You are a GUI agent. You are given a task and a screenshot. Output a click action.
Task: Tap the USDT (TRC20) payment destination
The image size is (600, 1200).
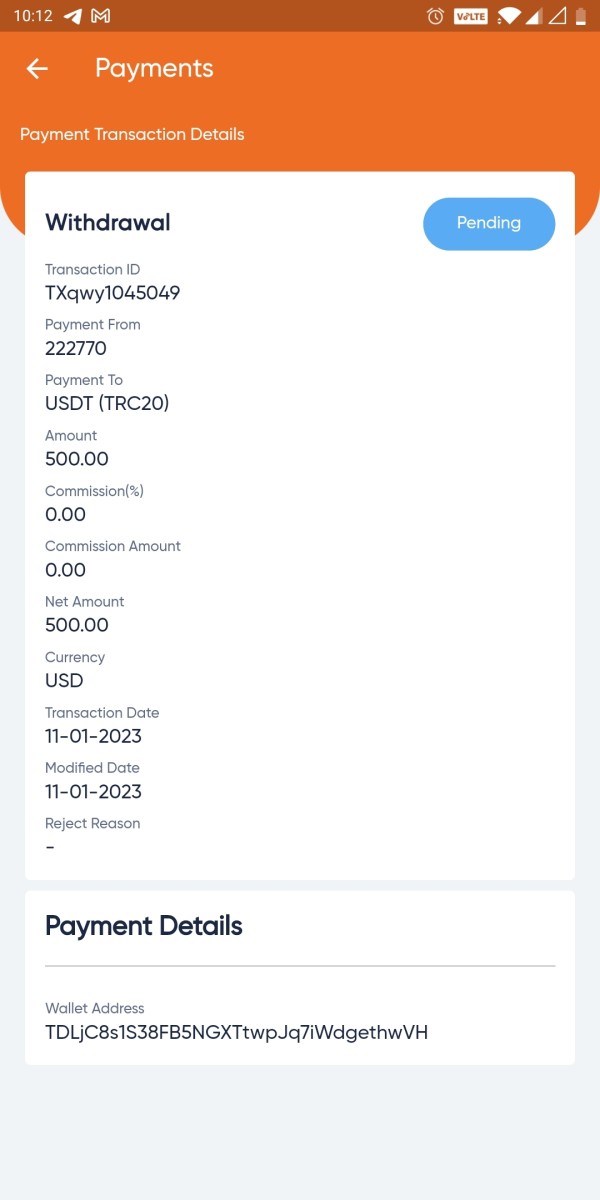coord(107,404)
